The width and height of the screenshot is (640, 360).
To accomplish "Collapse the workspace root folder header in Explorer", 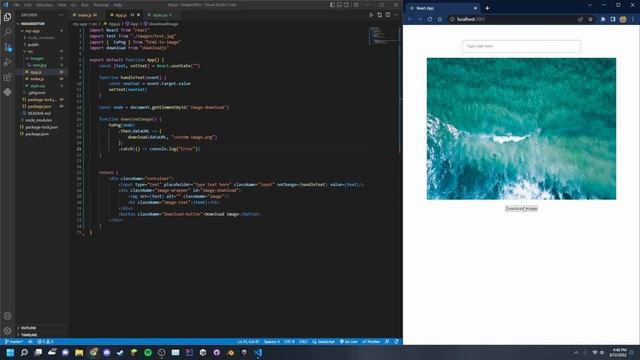I will point(33,24).
